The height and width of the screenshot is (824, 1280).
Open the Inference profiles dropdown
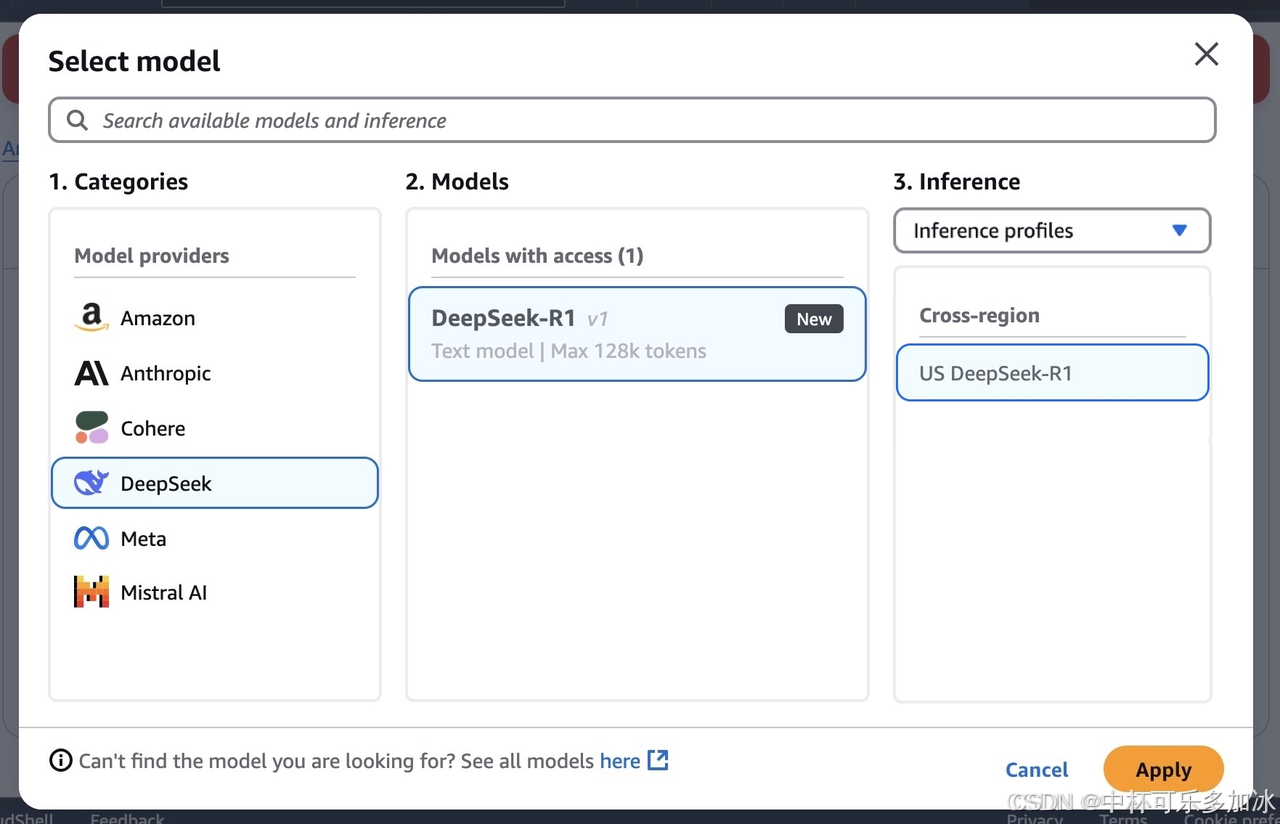pos(1052,230)
